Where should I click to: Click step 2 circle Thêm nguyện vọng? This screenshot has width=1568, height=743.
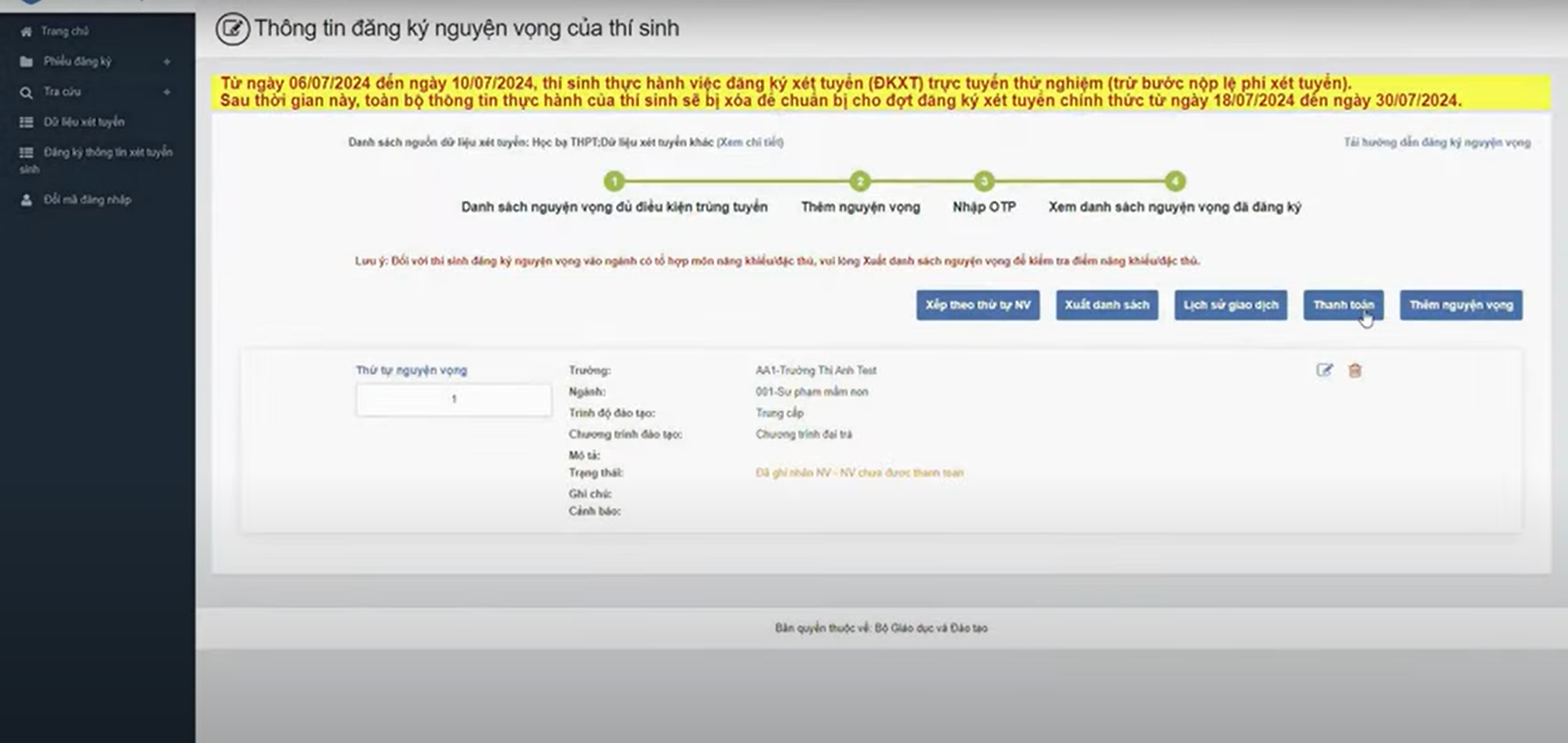(859, 181)
